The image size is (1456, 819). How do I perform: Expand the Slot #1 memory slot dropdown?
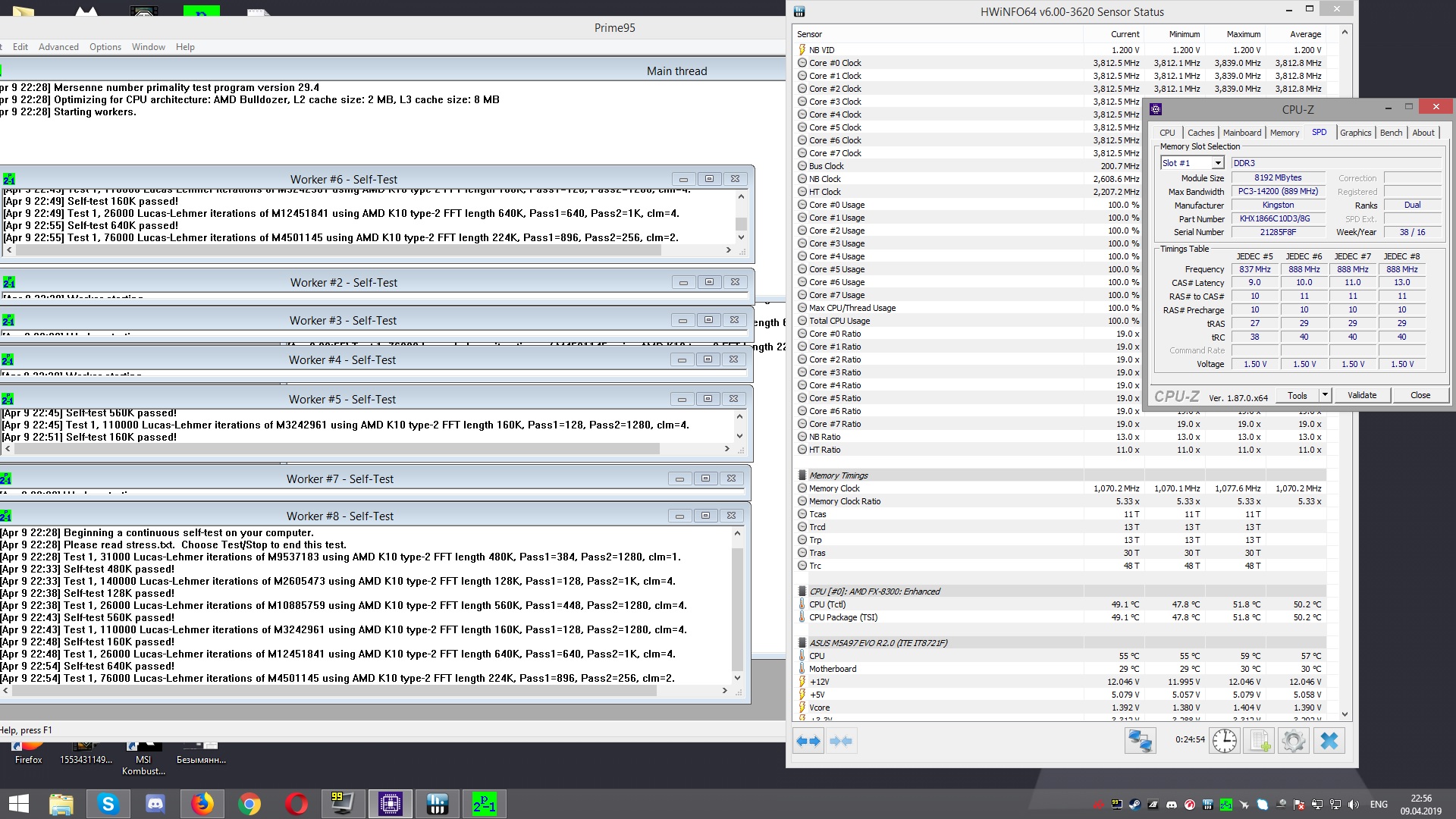point(1217,163)
